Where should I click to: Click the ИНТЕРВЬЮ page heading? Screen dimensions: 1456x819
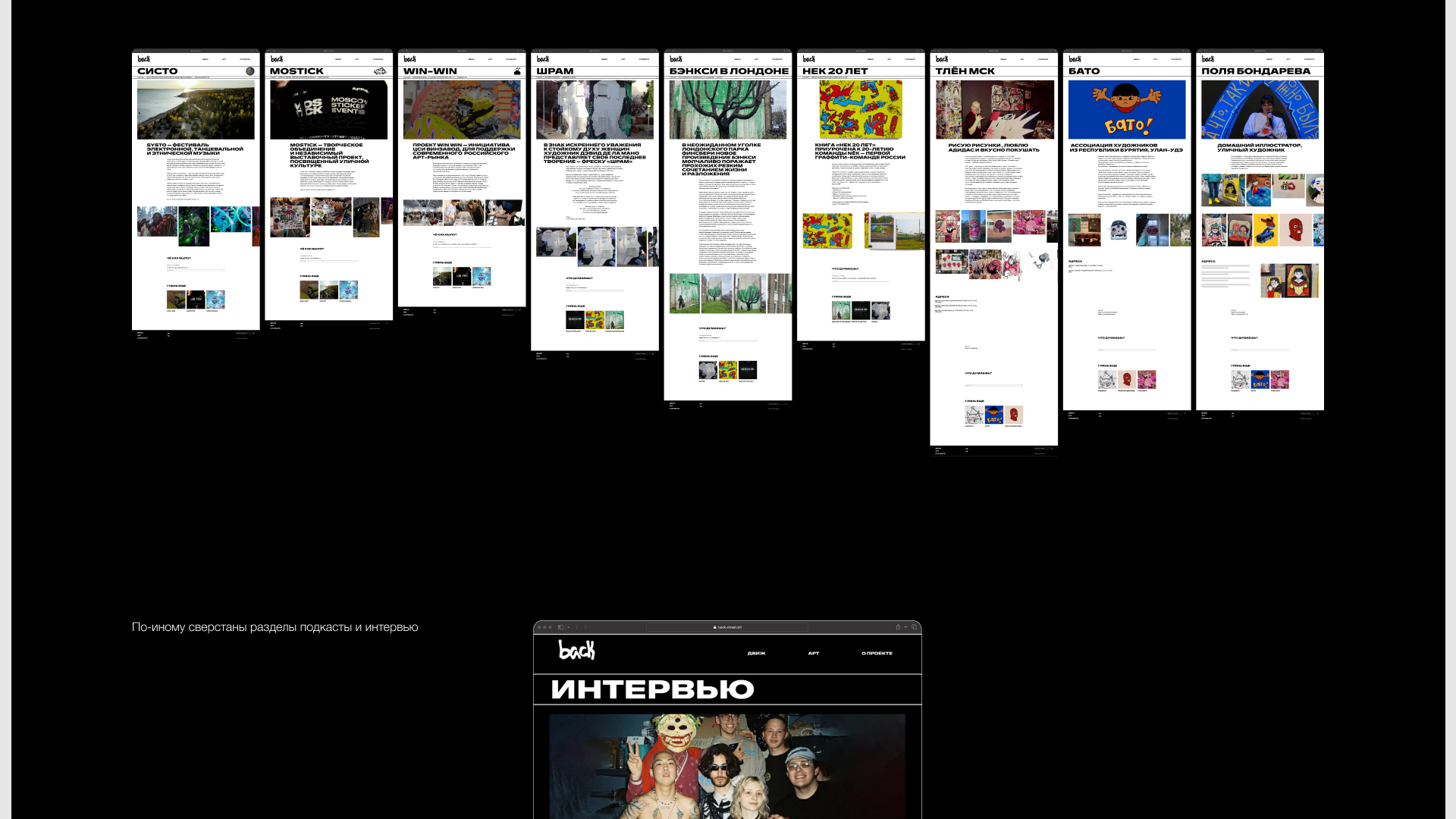point(652,689)
